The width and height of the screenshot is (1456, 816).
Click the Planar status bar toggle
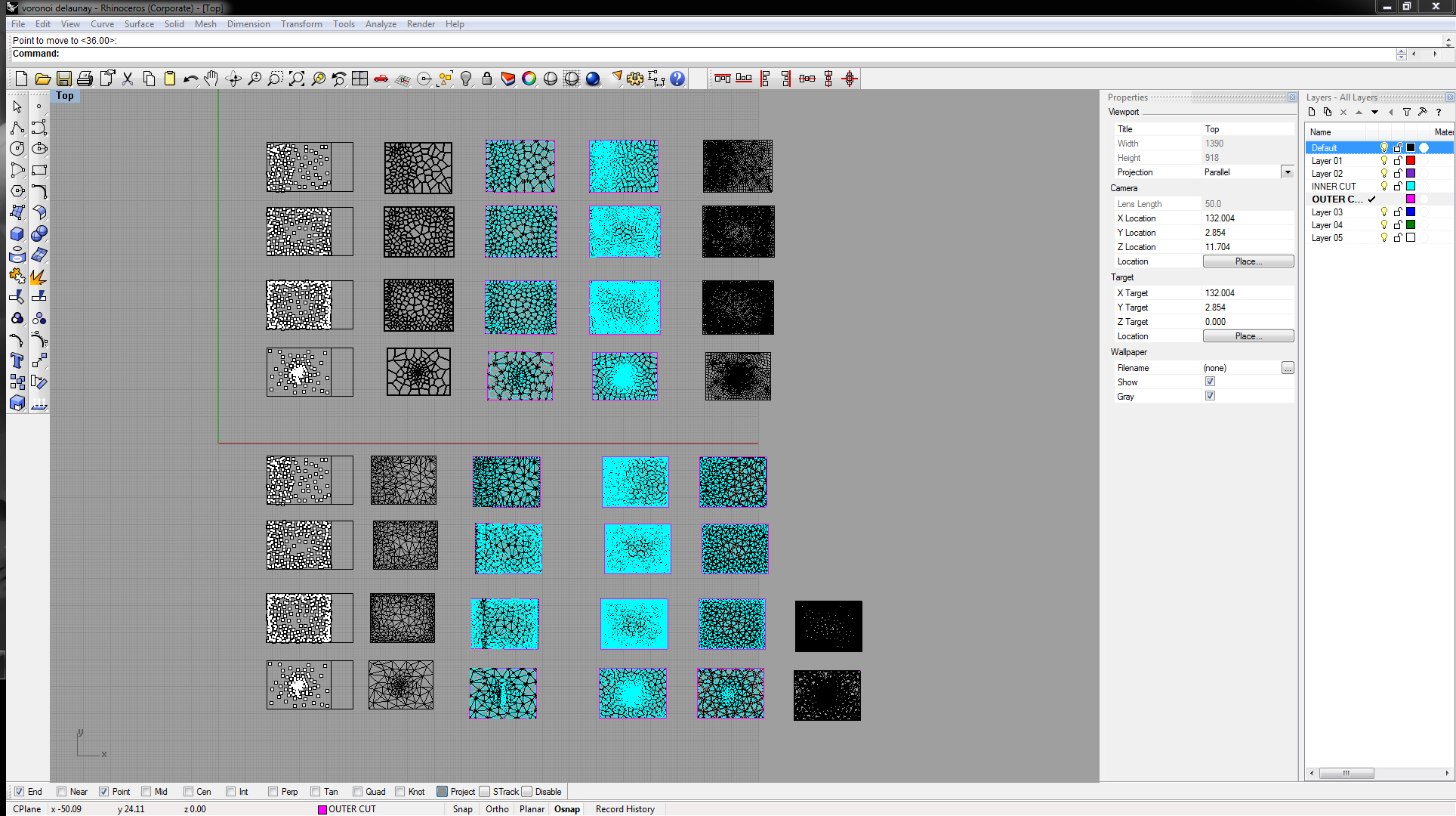click(532, 808)
